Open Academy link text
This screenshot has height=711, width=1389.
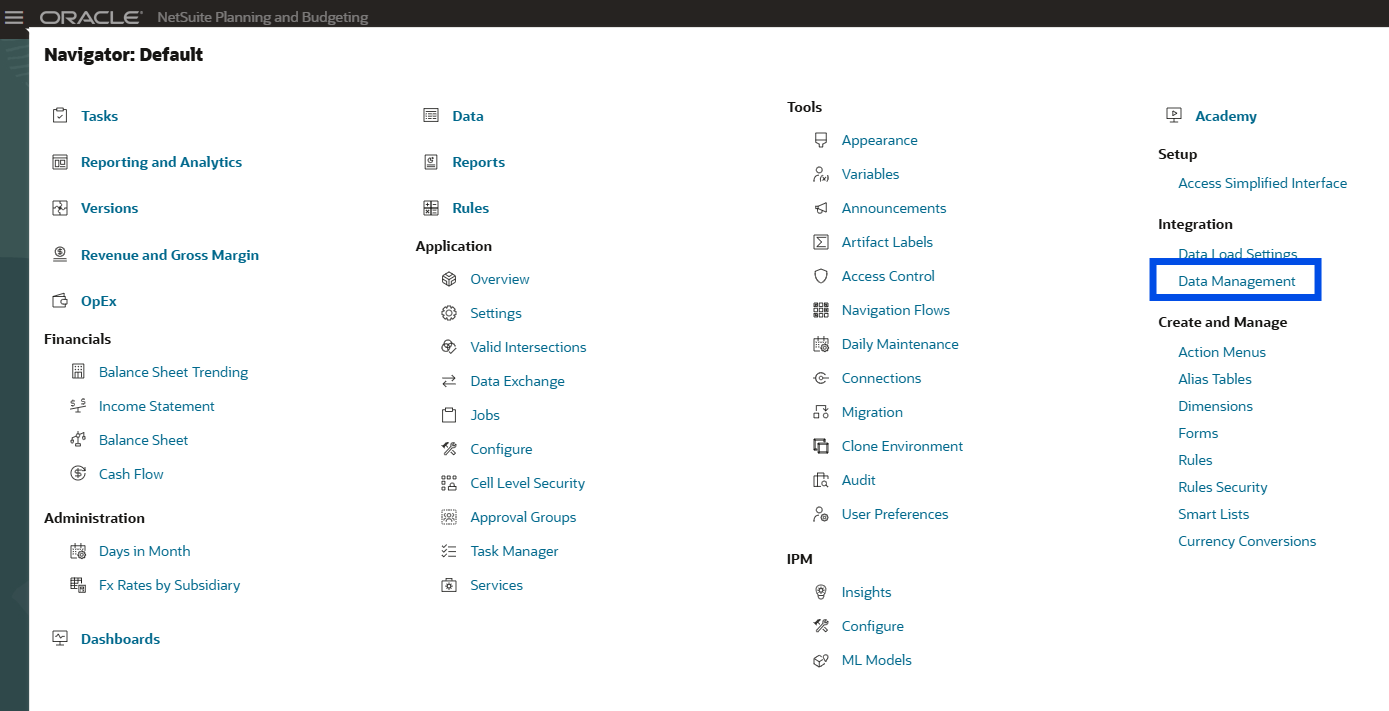[1226, 116]
